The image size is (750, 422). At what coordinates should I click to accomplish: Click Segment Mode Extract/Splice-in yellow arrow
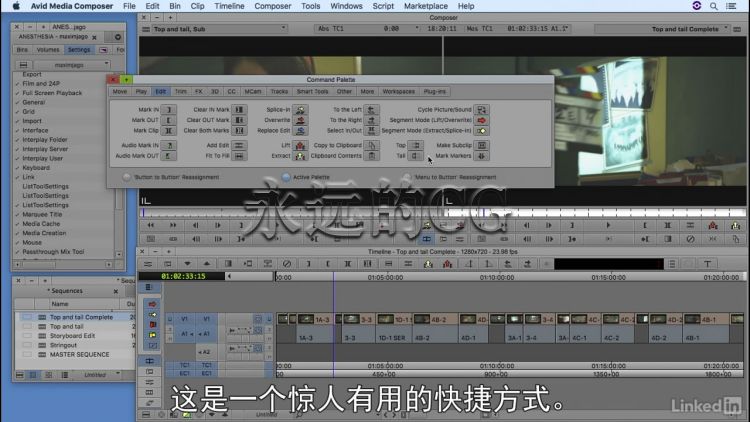[481, 131]
